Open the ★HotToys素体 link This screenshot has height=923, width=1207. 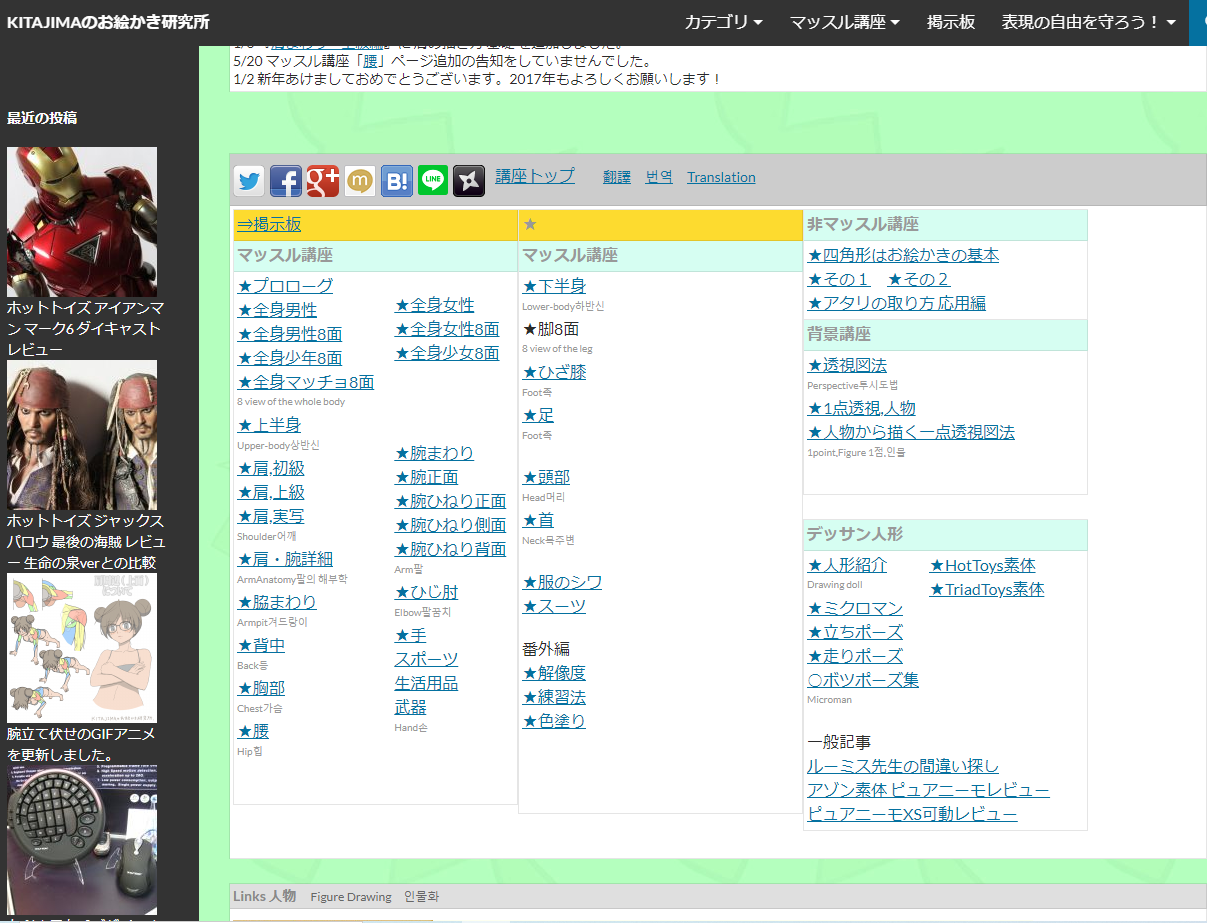[983, 566]
